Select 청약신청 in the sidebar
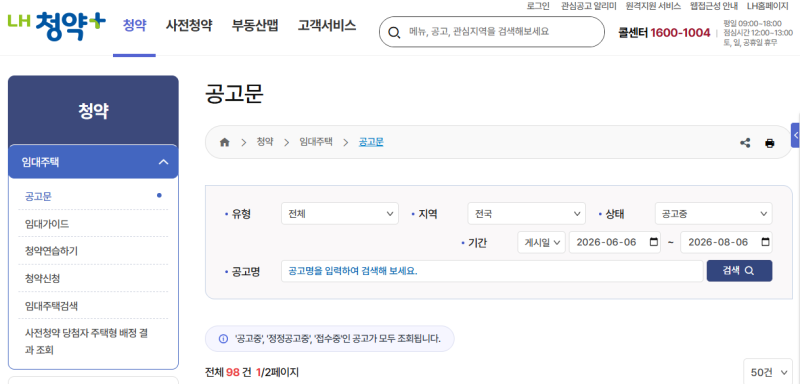800x384 pixels. (42, 278)
